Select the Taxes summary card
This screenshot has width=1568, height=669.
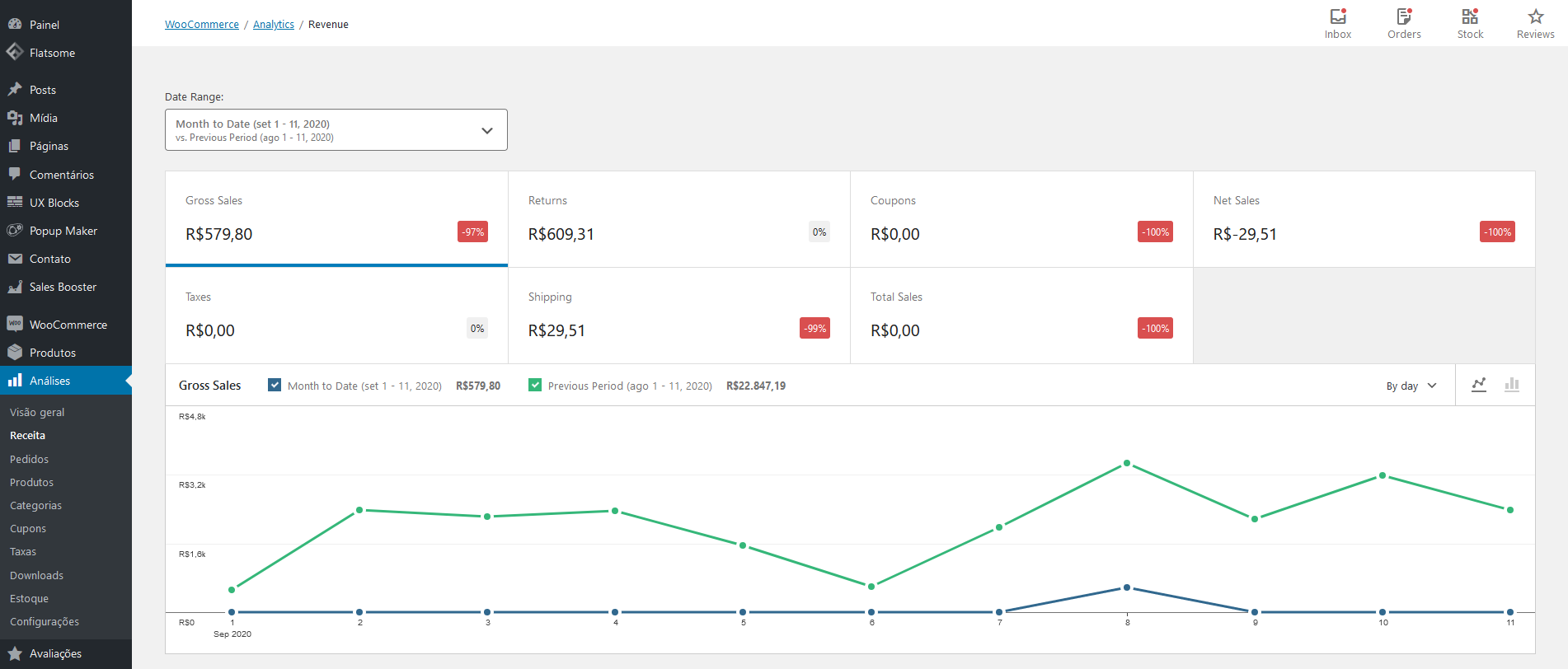click(336, 316)
